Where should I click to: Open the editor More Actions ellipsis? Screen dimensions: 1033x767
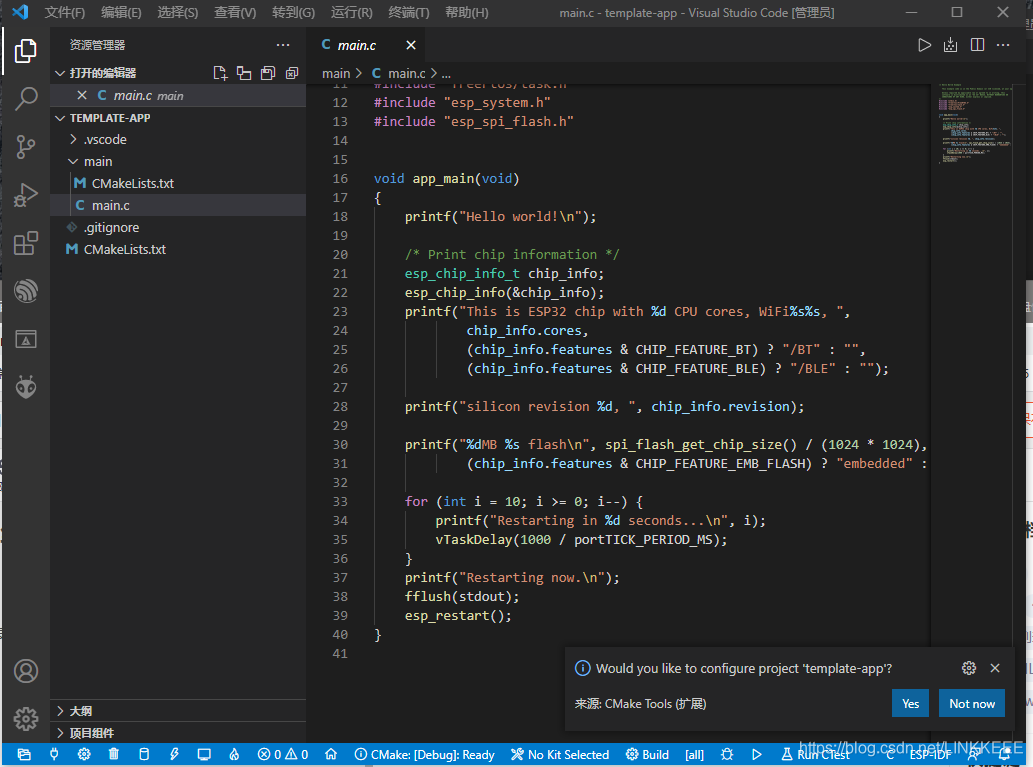(x=1003, y=45)
